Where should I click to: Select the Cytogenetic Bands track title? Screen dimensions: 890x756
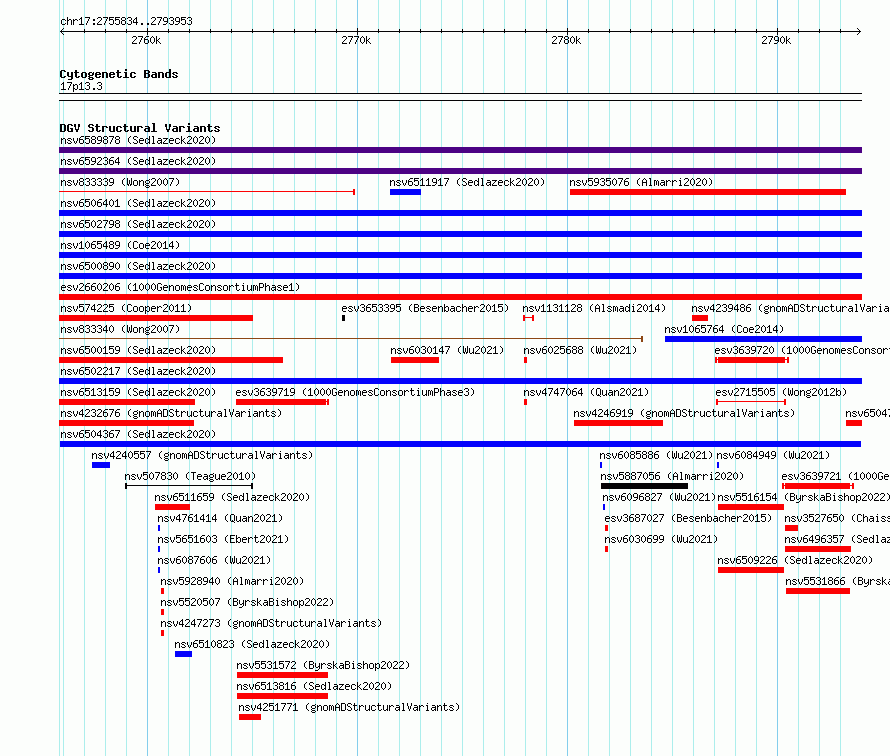point(119,74)
